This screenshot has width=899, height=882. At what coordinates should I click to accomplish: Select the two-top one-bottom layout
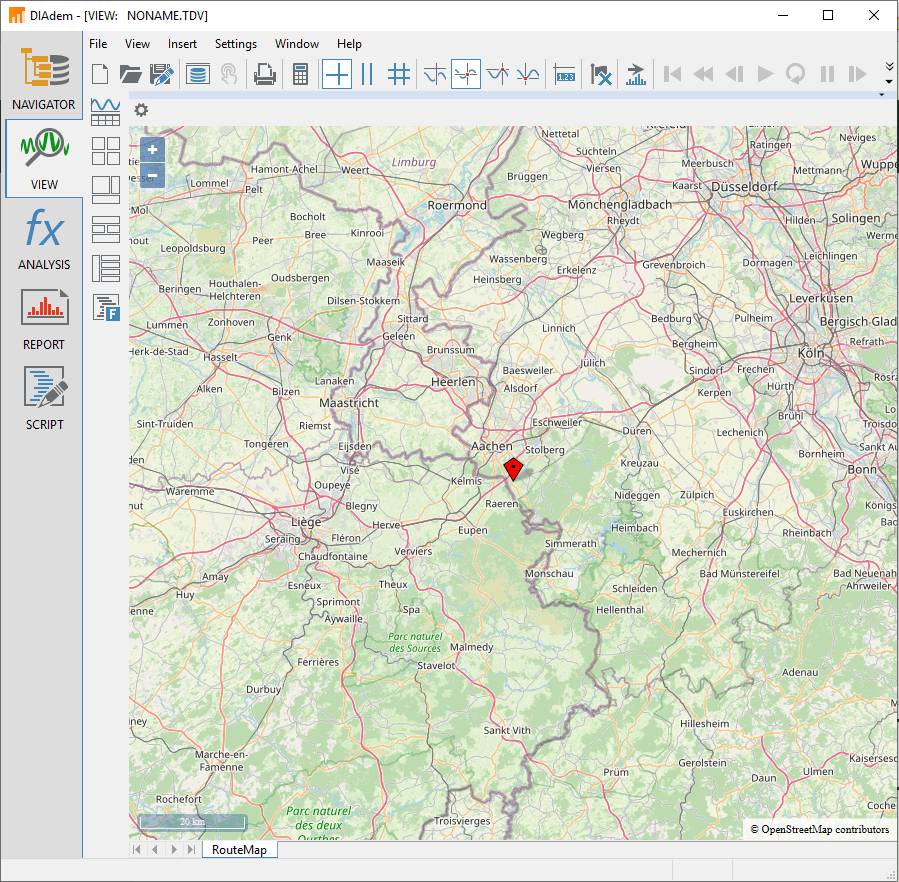click(105, 190)
